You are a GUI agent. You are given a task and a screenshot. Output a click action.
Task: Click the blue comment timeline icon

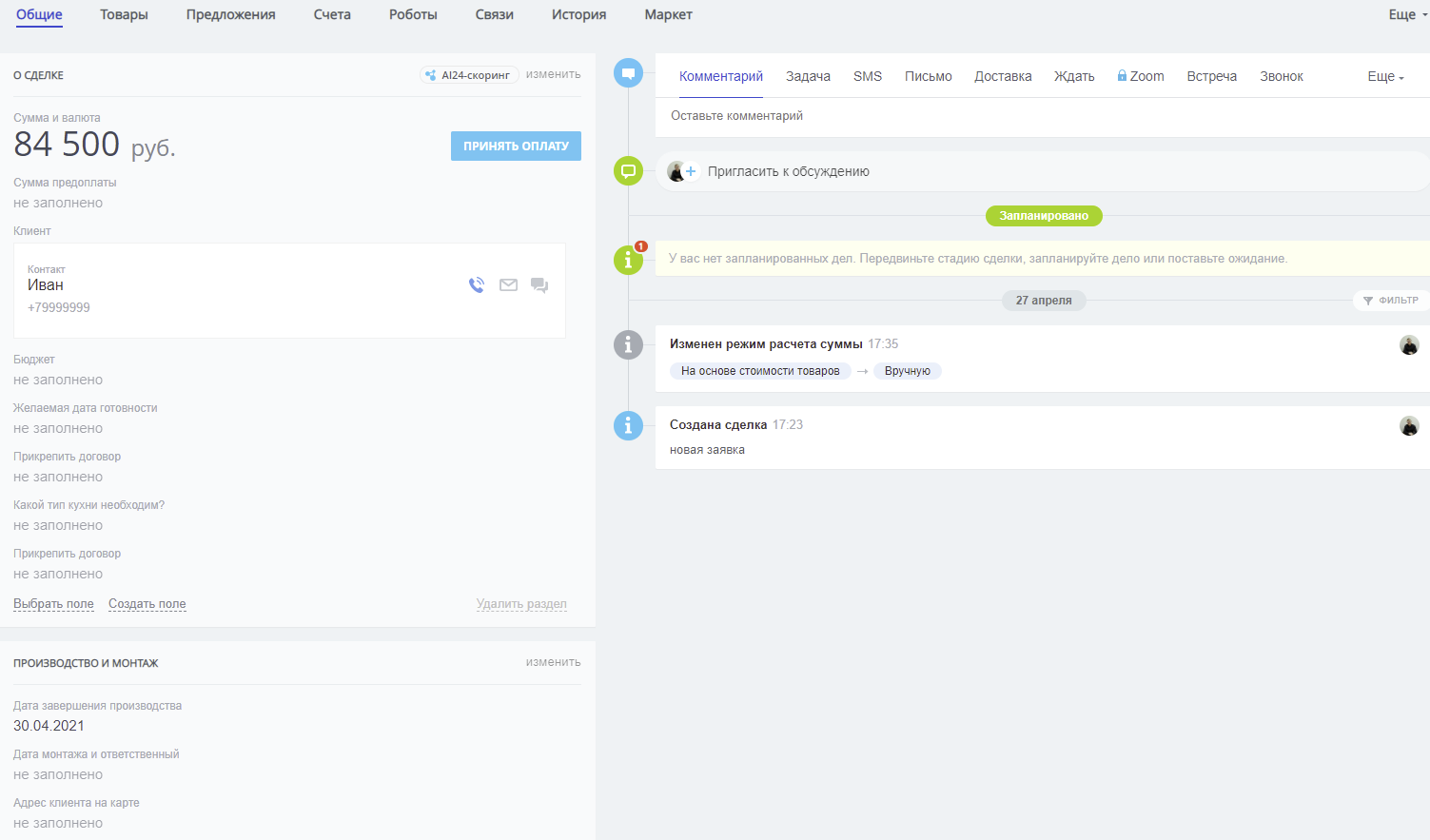coord(628,73)
